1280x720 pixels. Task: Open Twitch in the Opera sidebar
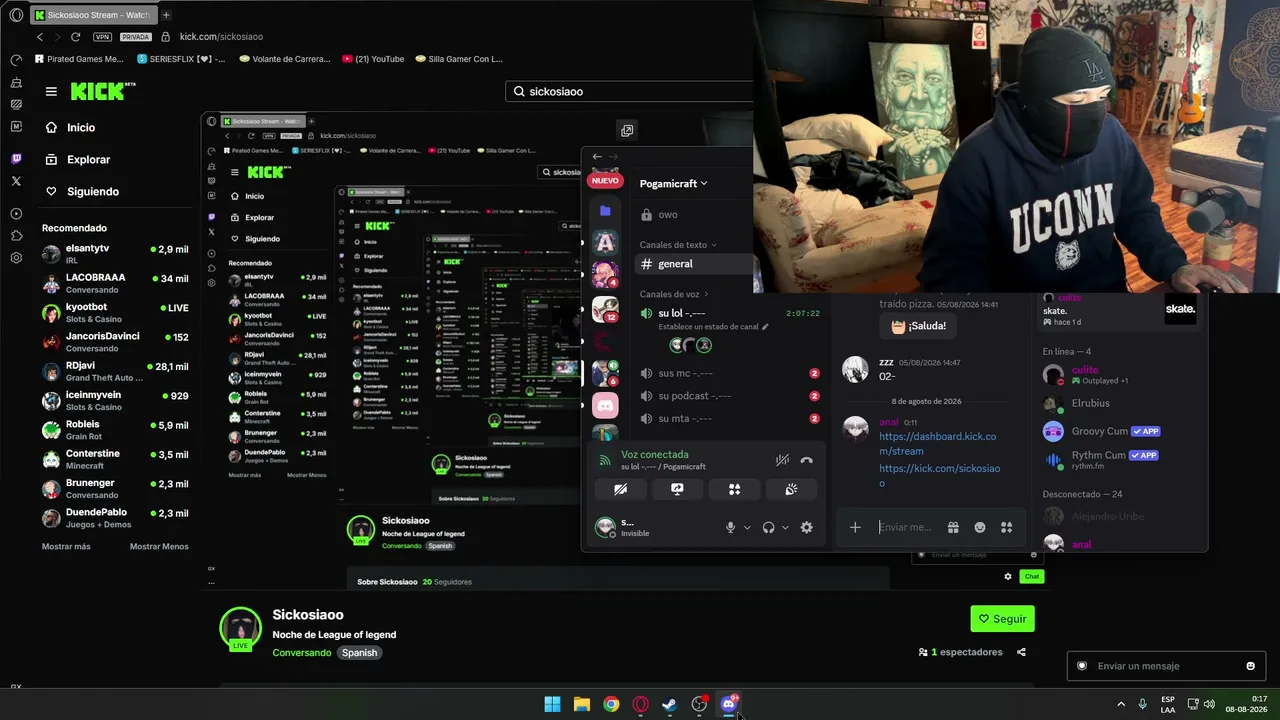point(16,159)
